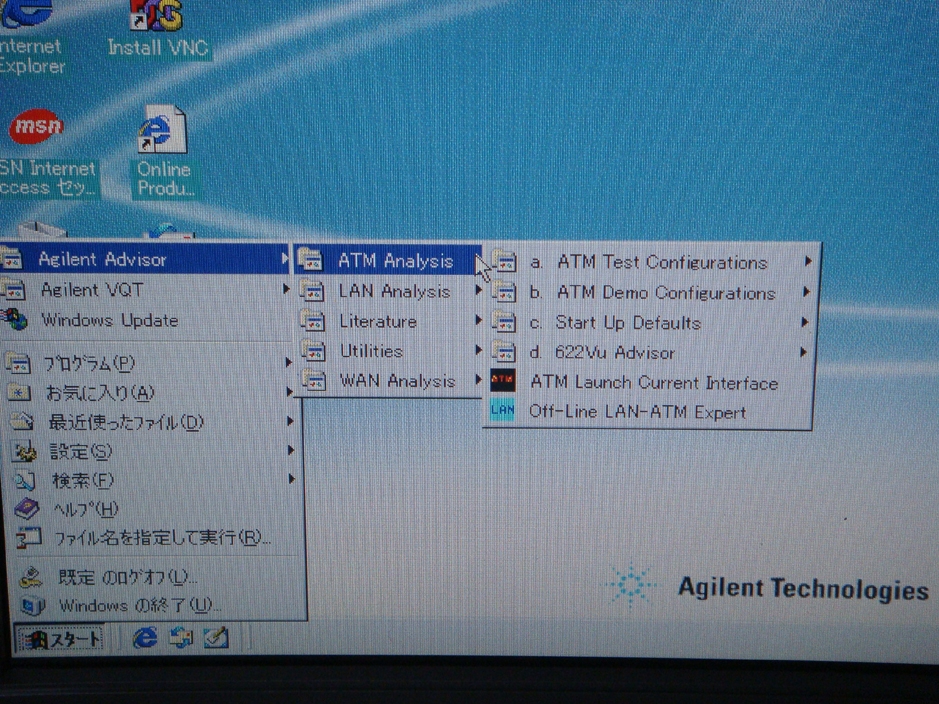Click folder icon next to Utilities
This screenshot has height=704, width=939.
pos(313,351)
